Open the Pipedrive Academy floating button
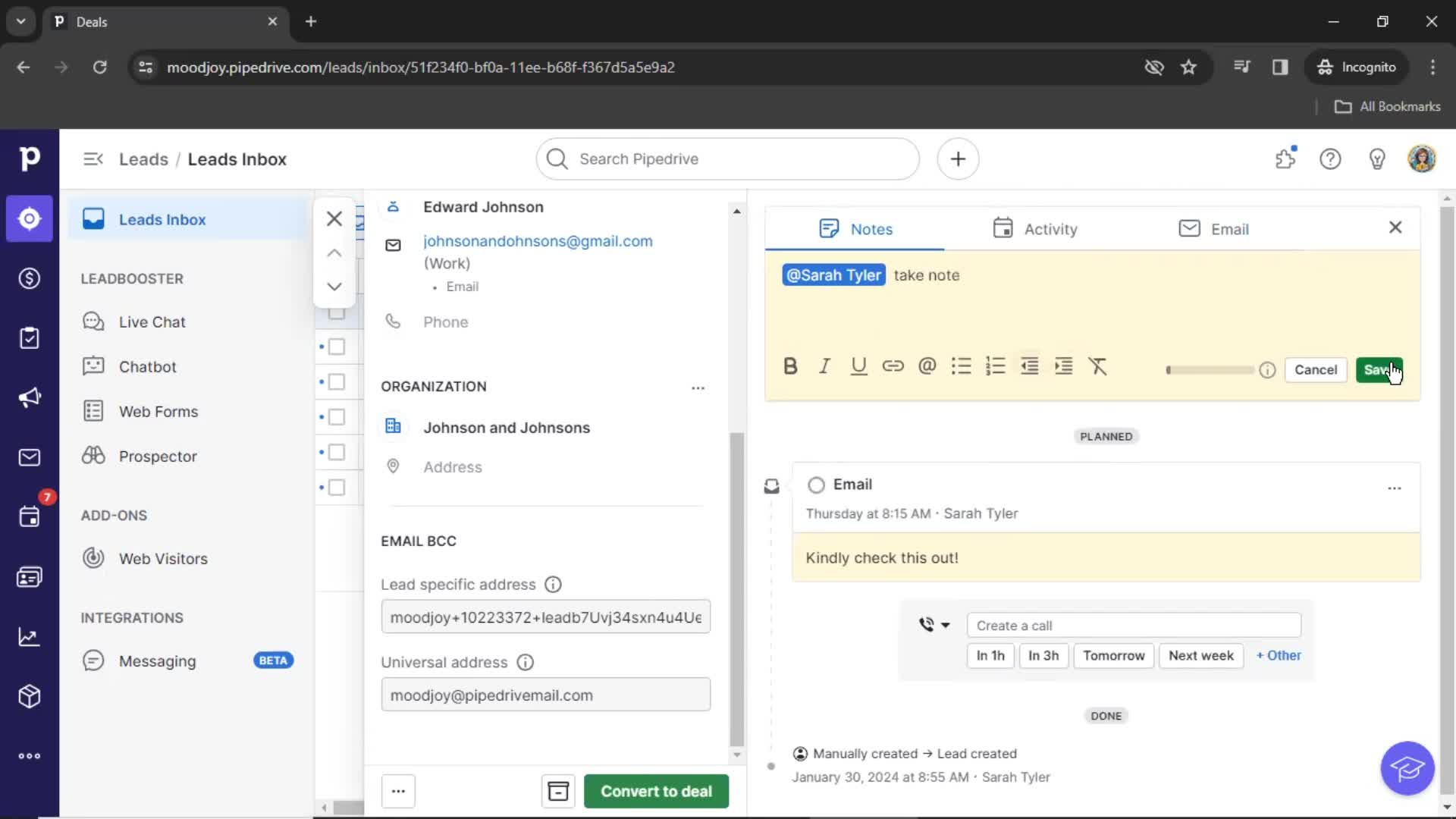Viewport: 1456px width, 819px height. [x=1407, y=768]
